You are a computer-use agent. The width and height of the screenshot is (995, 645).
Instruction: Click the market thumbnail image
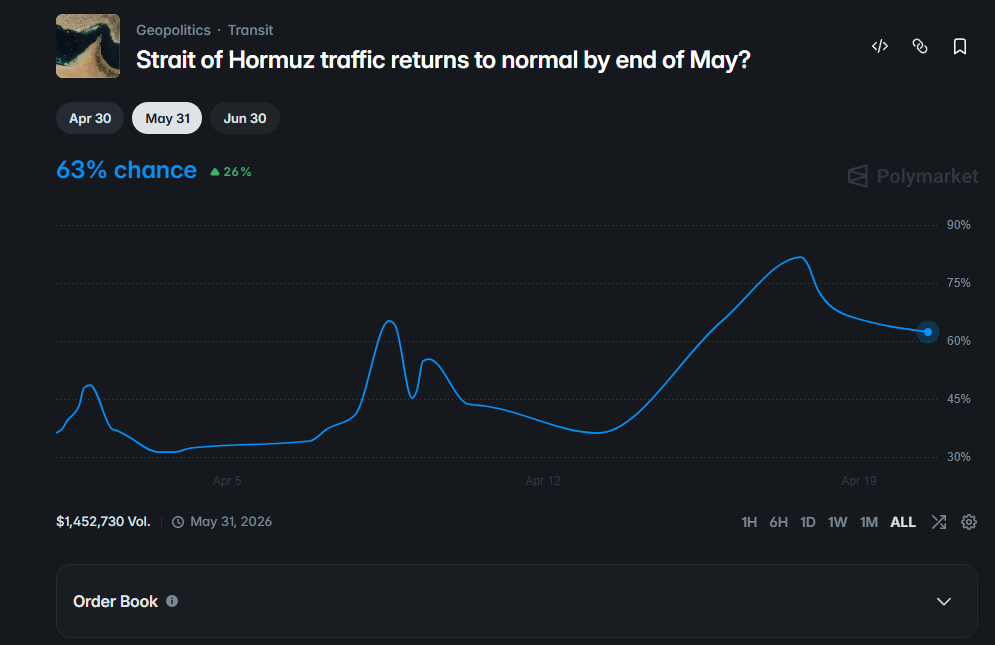click(x=88, y=46)
